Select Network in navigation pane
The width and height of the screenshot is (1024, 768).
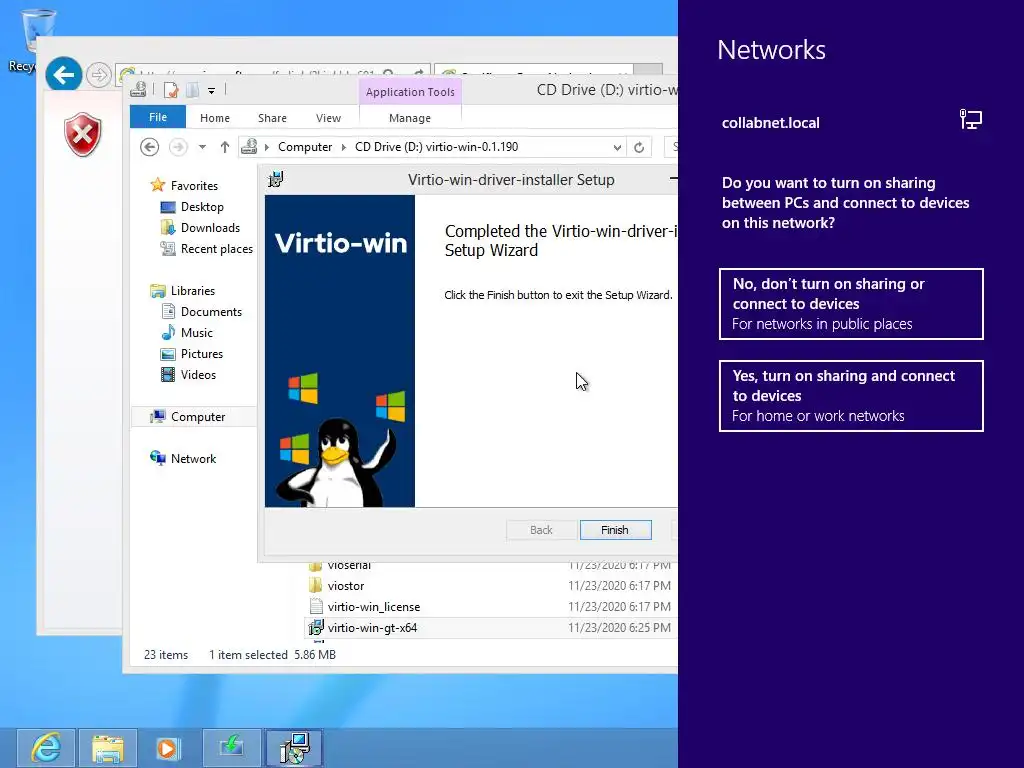coord(193,458)
